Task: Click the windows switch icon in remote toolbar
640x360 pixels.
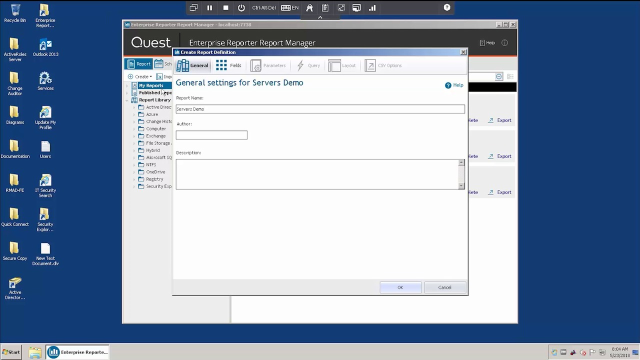Action: click(193, 8)
